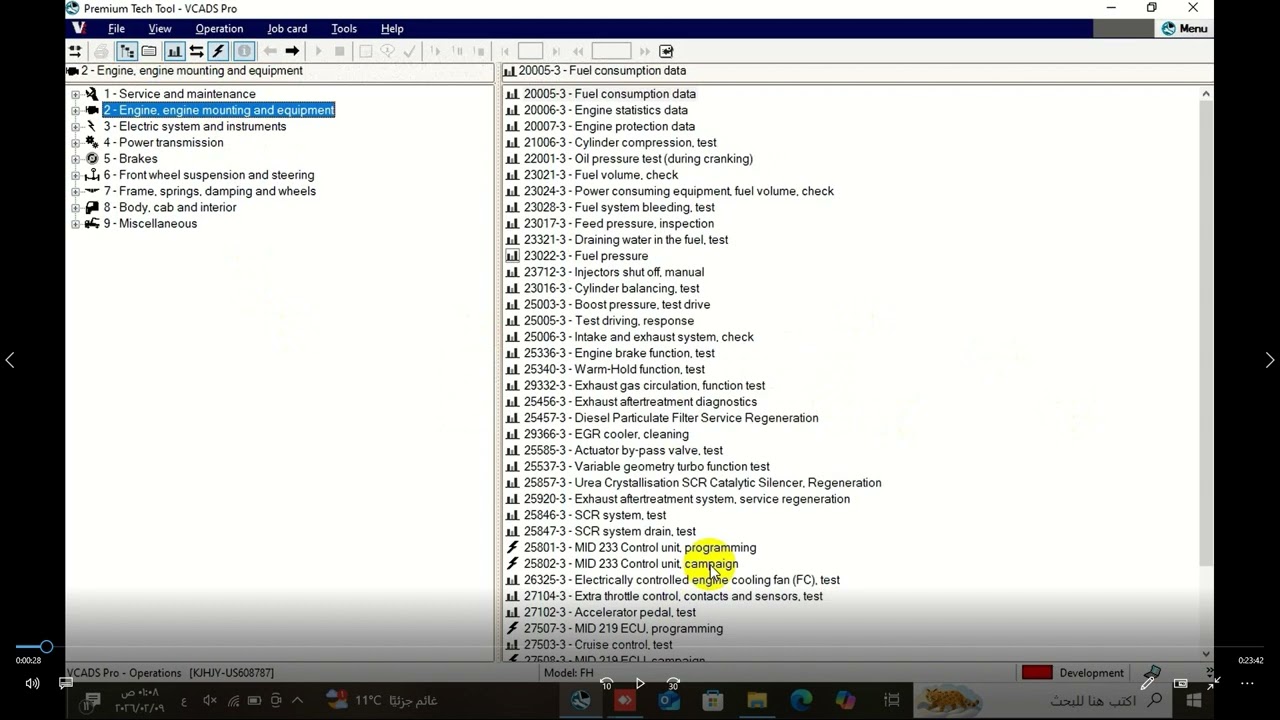1280x720 pixels.
Task: Click the connect/disconnect vehicle toolbar icon
Action: 75,51
